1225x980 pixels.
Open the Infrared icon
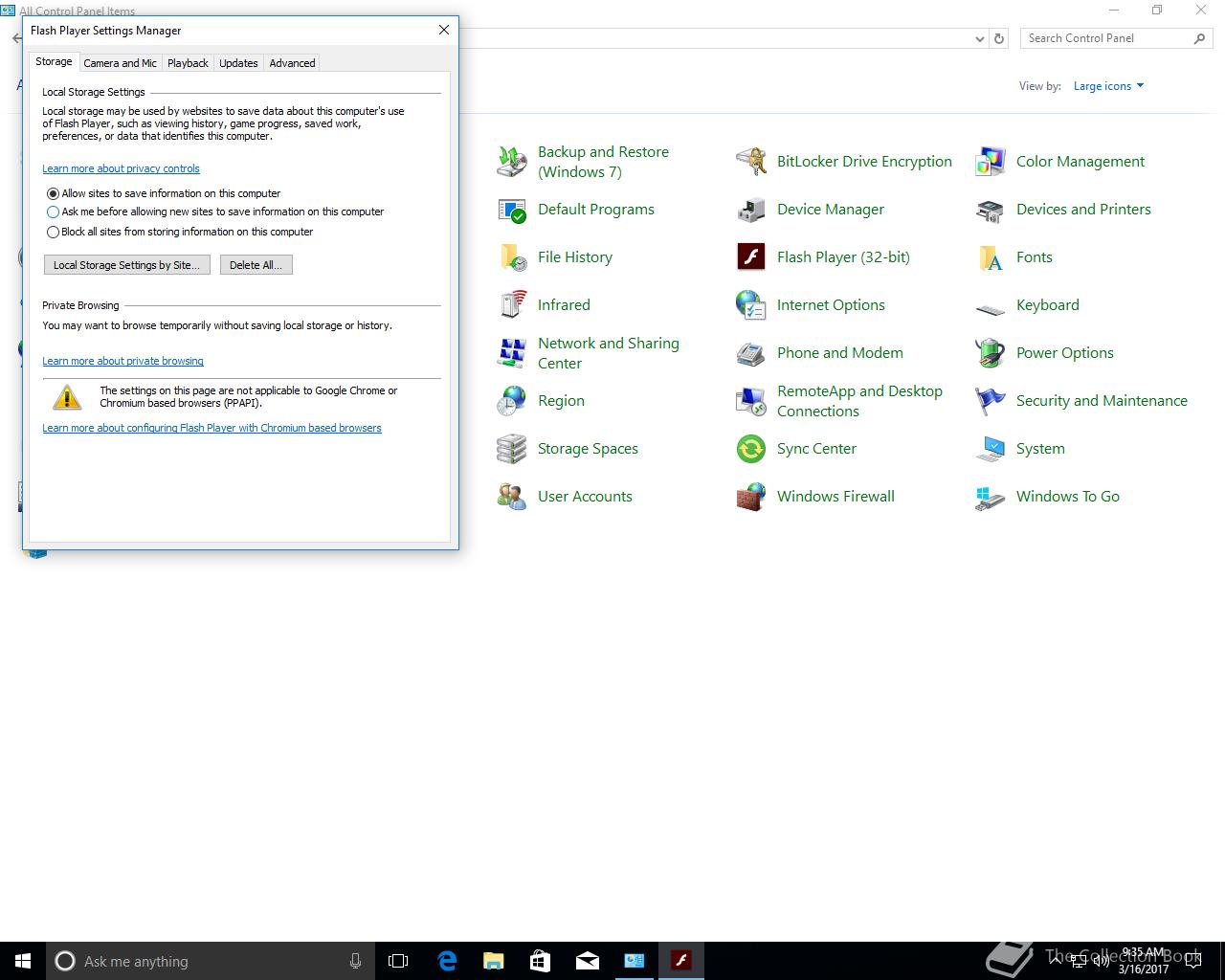pos(512,305)
